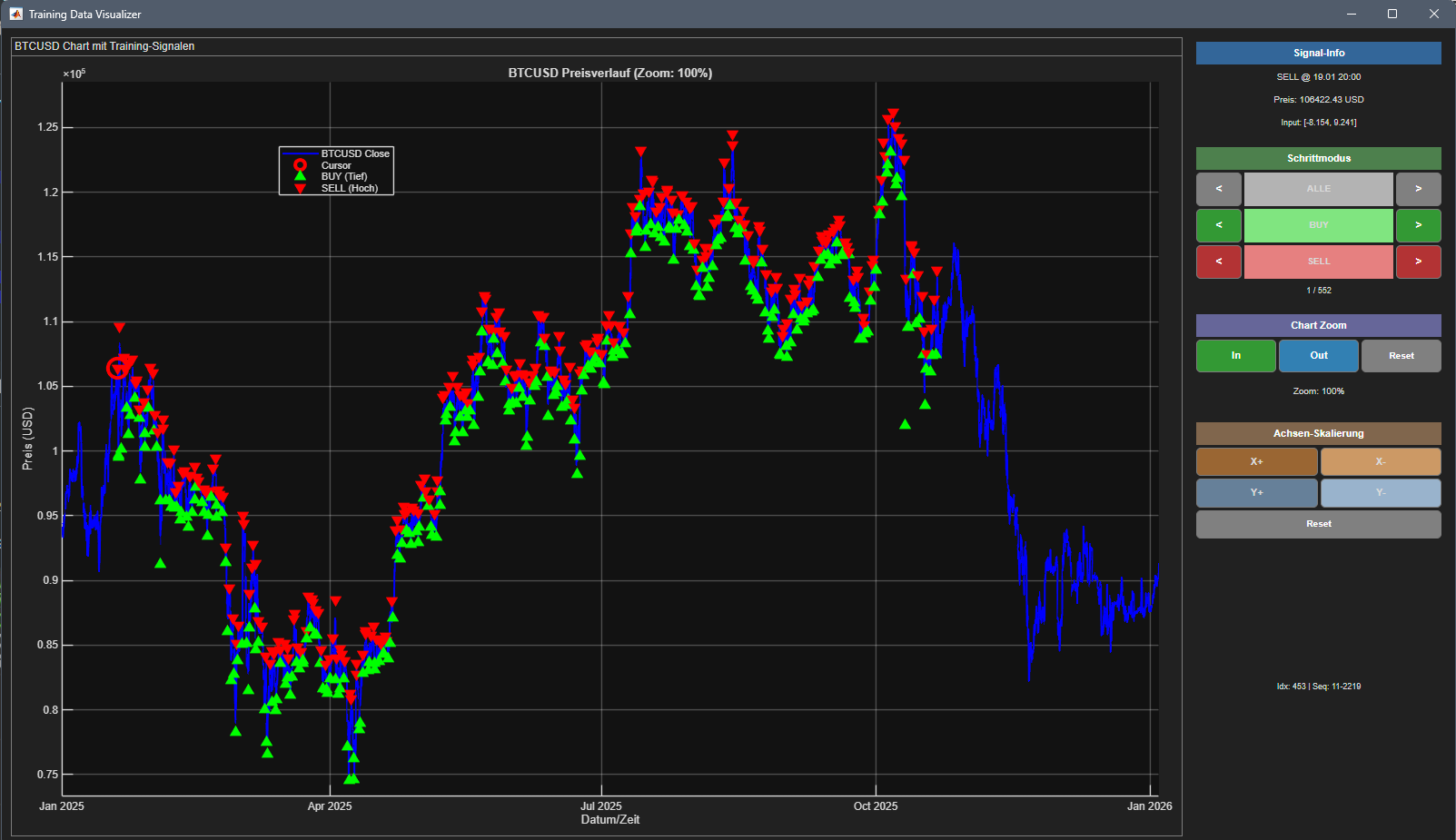Go to previous SELL signal with red arrow
1456x840 pixels.
[1218, 262]
